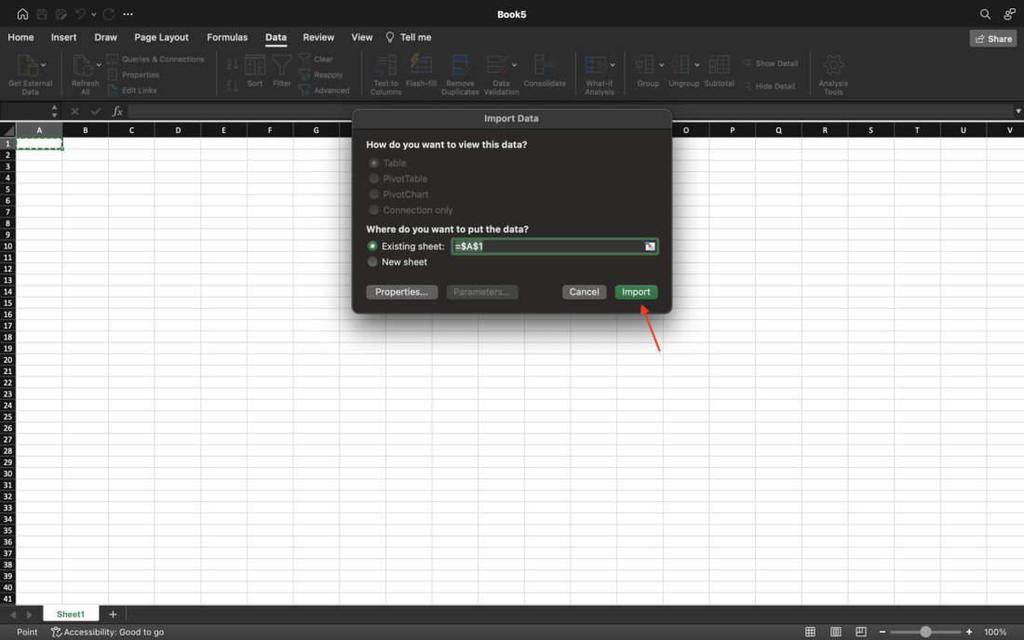Open the Insert ribbon tab
Screen dimensions: 1024x640
click(64, 37)
